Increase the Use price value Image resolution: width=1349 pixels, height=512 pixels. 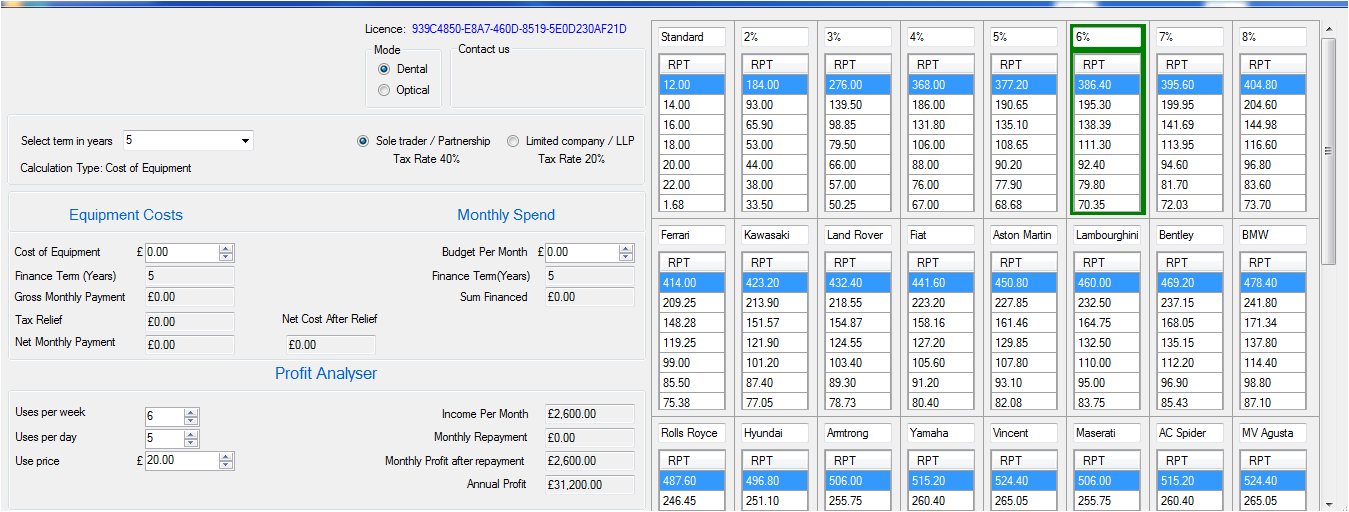point(226,457)
